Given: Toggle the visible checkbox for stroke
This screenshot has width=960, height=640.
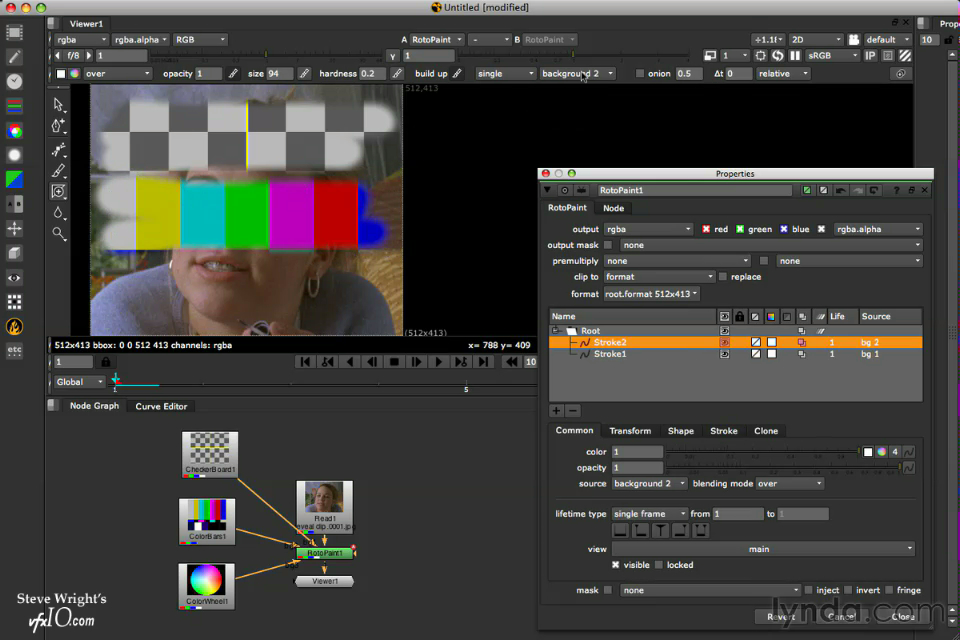Looking at the screenshot, I should pos(616,565).
